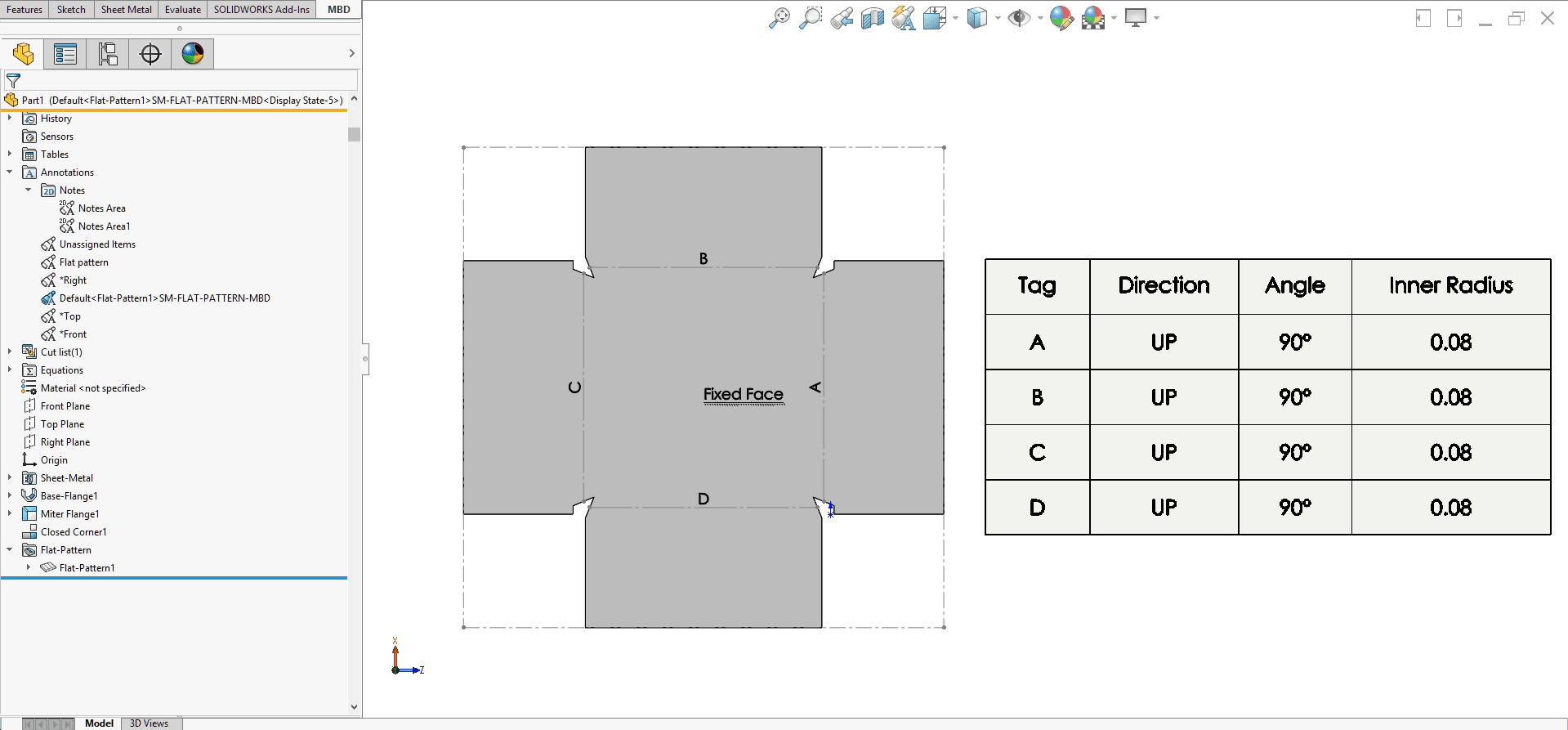This screenshot has height=730, width=1568.
Task: Switch to the SOLIDWORKS Add-Ins tab
Action: [261, 10]
